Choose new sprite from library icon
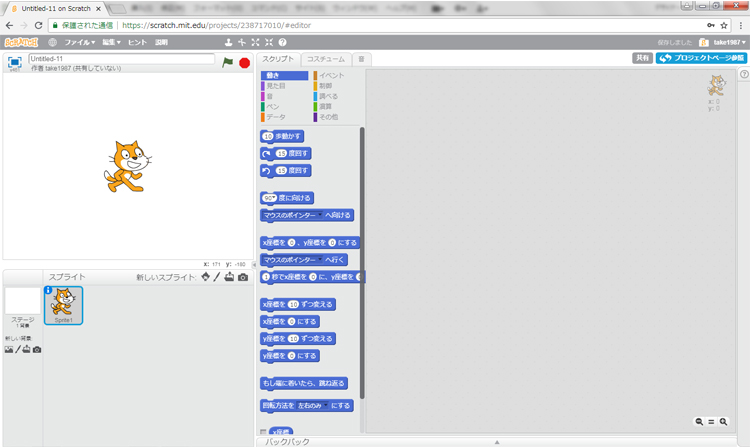This screenshot has width=750, height=447. 205,277
